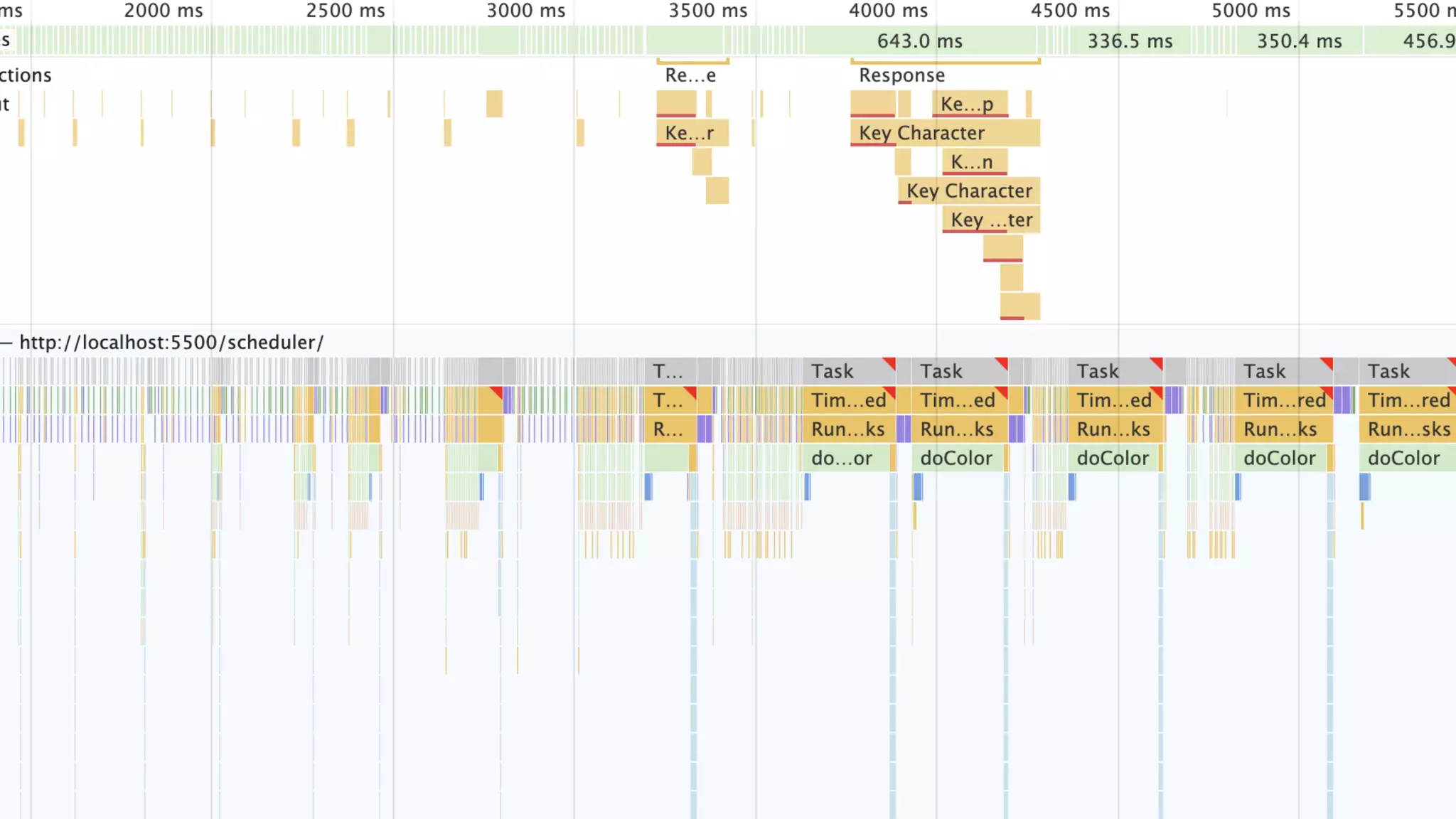Click the Key ...ter interaction bar

(991, 220)
